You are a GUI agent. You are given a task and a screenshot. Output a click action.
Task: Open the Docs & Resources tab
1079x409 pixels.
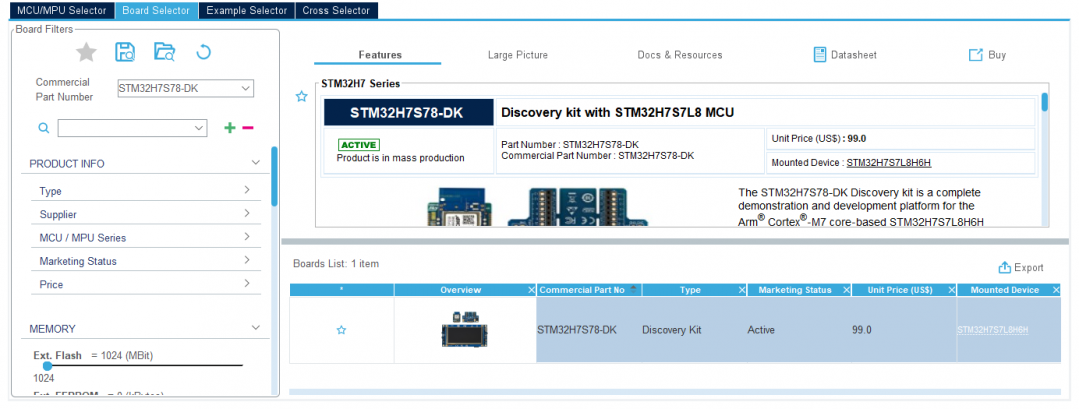(x=680, y=55)
